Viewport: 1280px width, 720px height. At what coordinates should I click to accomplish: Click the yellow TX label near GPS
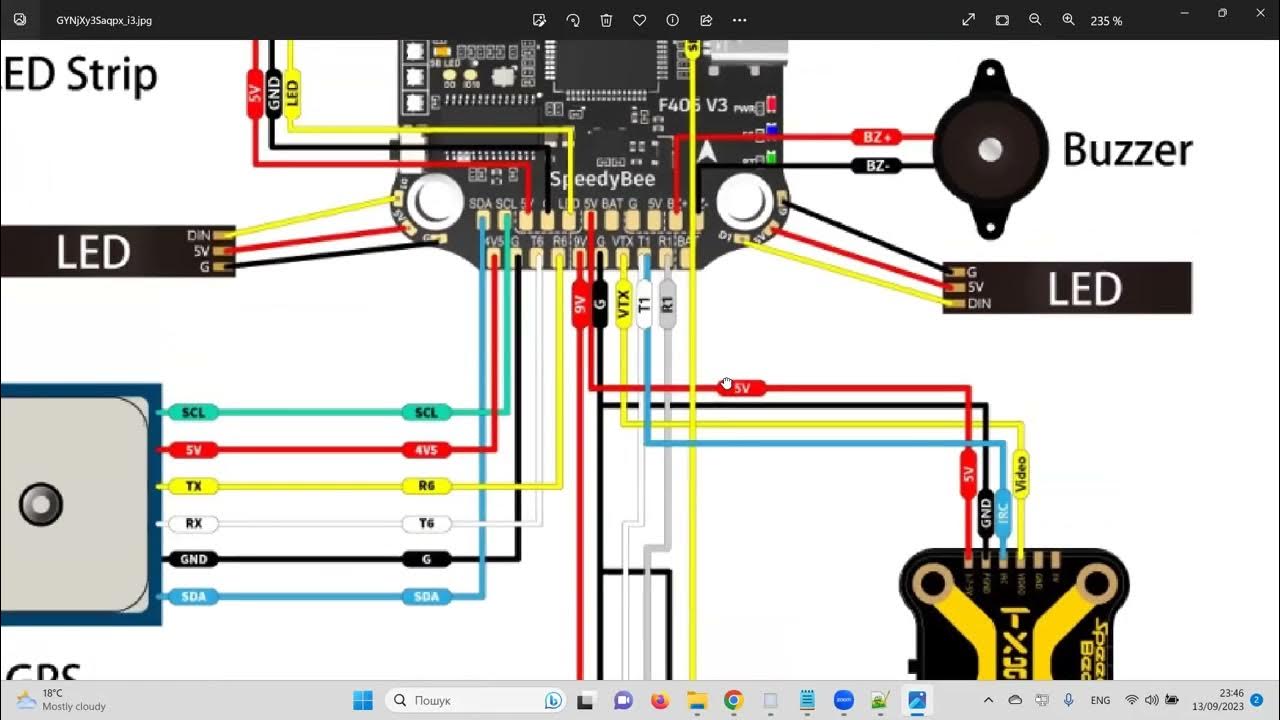click(194, 487)
